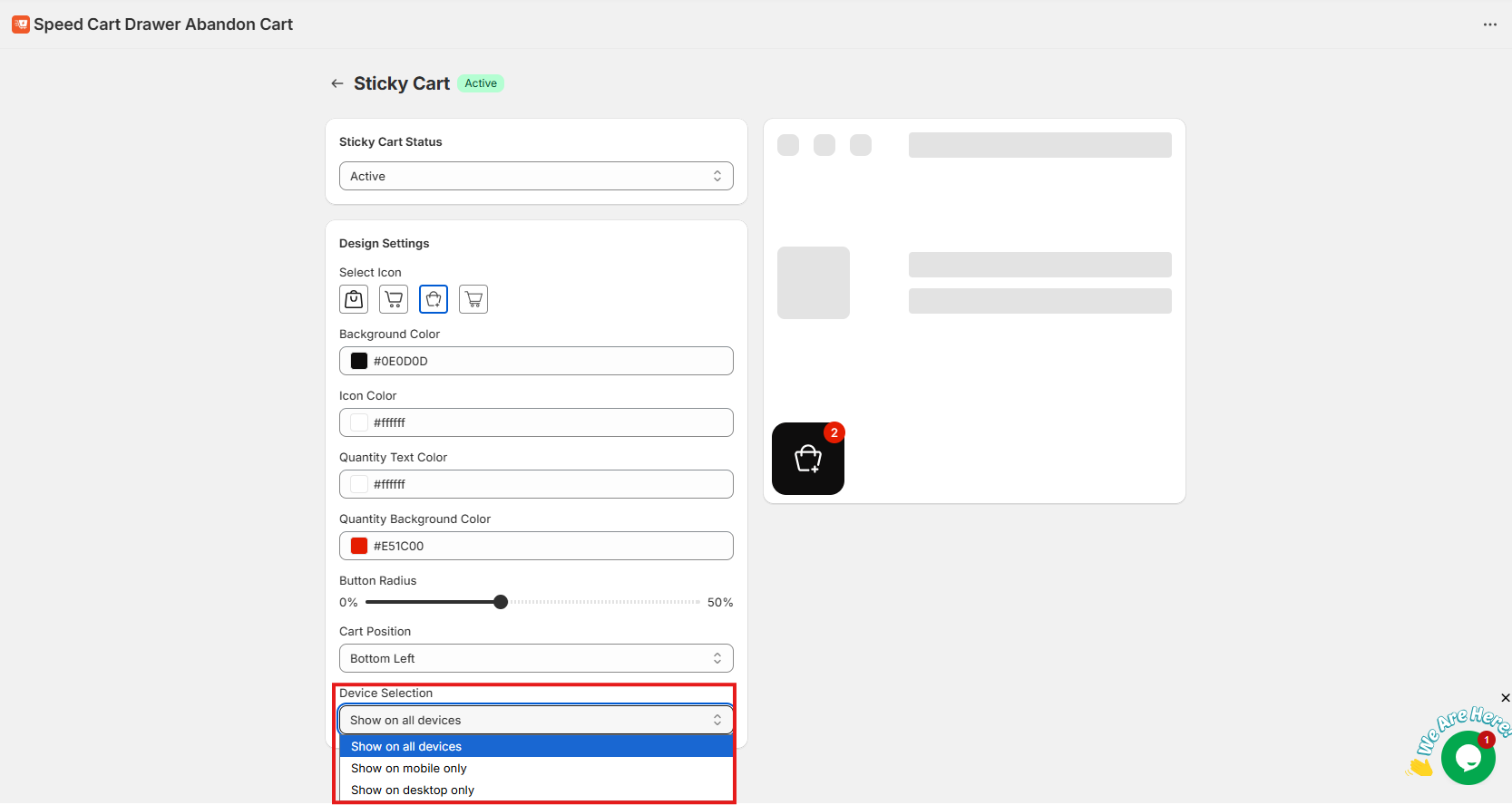
Task: Click the Device Selection dropdown field
Action: tap(536, 720)
